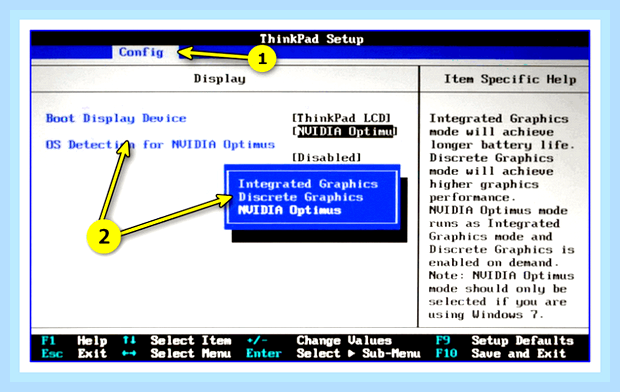Click the help text line 'using Windows 7.'
The height and width of the screenshot is (392, 620).
pyautogui.click(x=487, y=315)
